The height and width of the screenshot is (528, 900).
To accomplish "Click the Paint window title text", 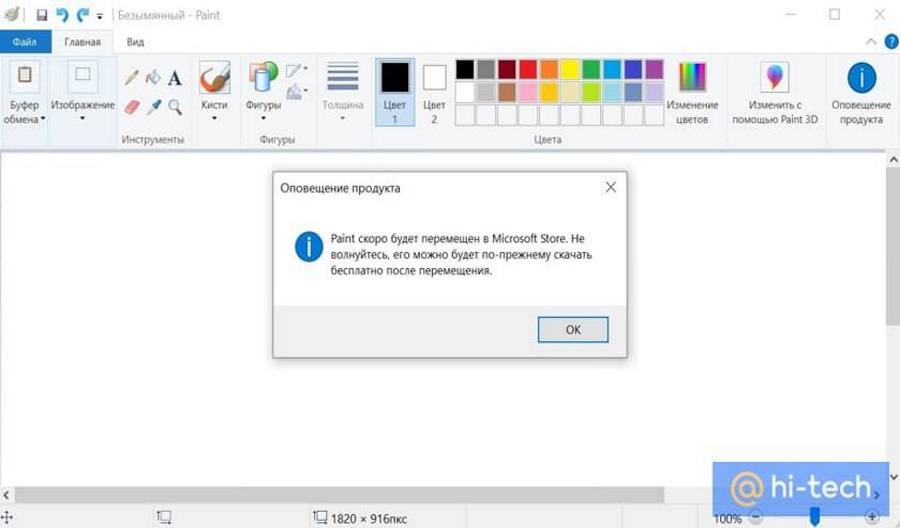I will (169, 15).
